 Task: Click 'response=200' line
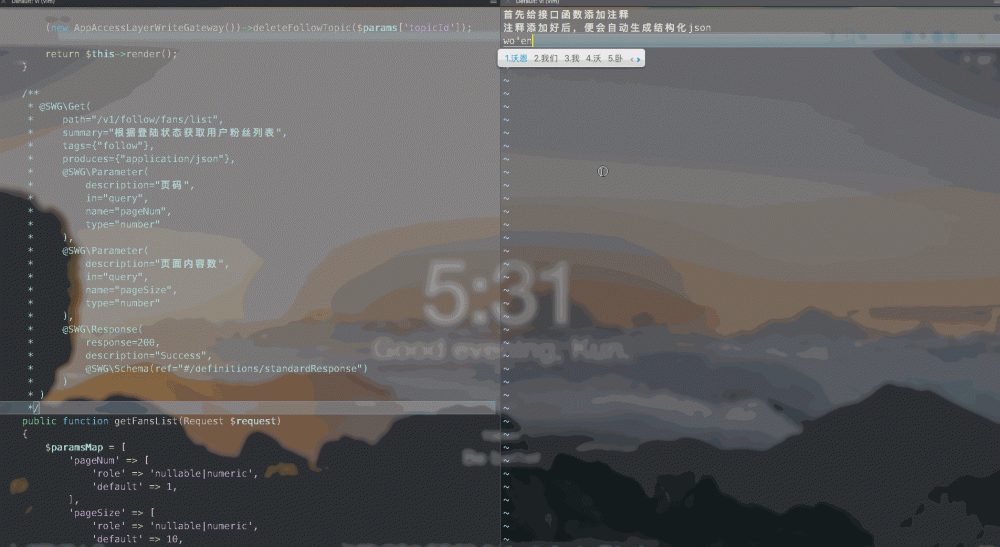[122, 342]
